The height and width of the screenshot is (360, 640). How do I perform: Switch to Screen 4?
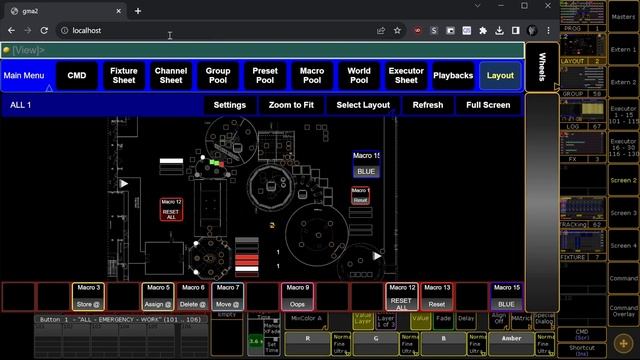click(623, 245)
